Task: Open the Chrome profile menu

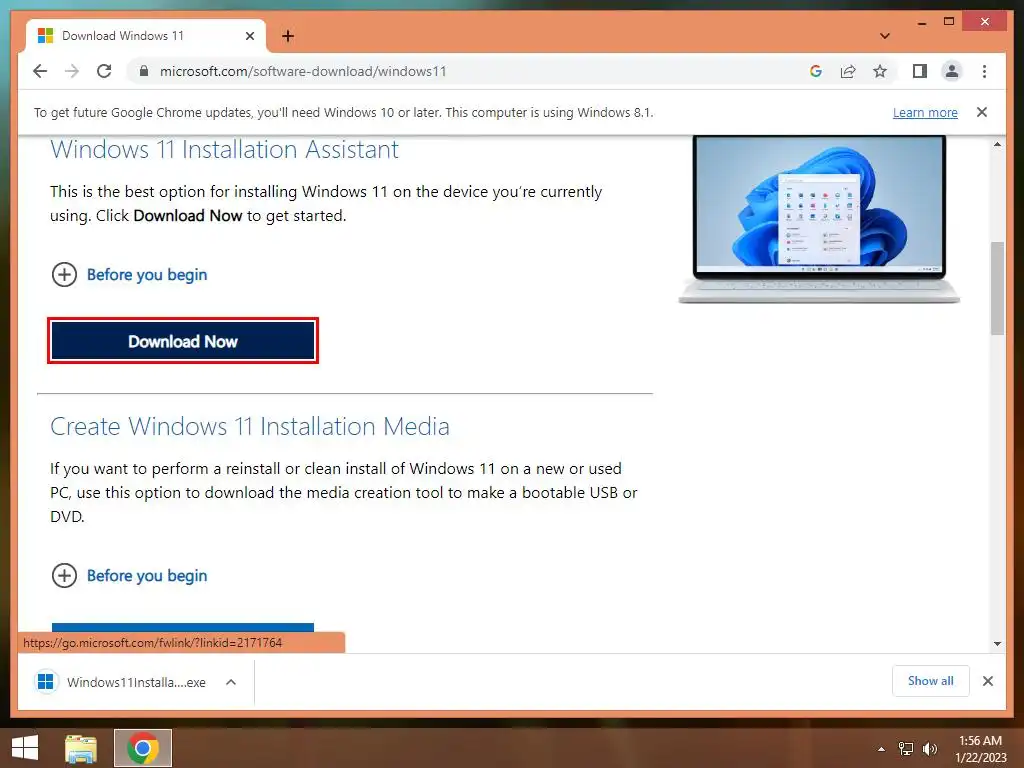Action: 952,71
